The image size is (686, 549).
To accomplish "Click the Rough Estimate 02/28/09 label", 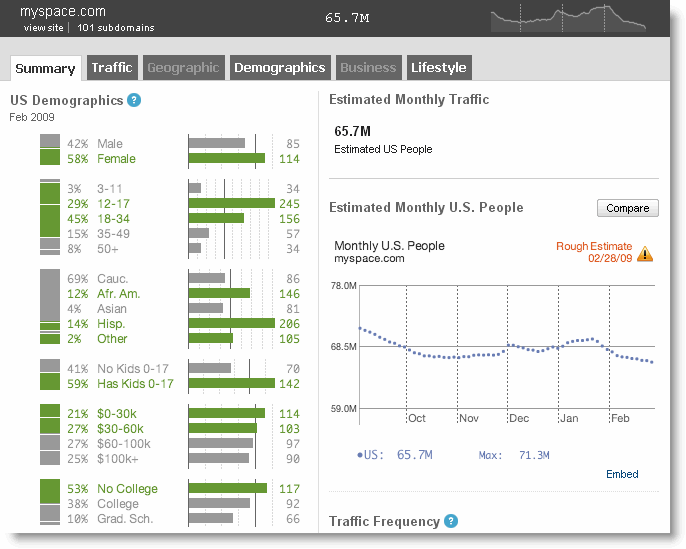I will click(594, 252).
